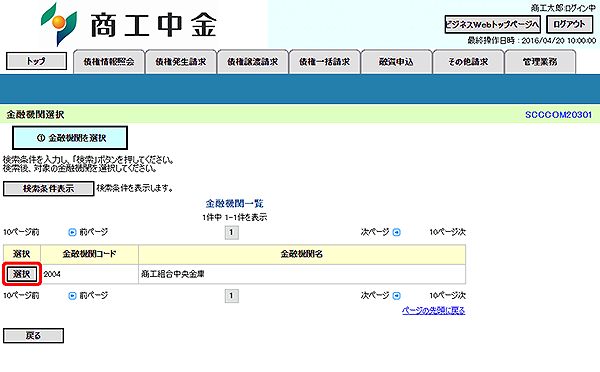Select institution 2004 with 選択 button
This screenshot has height=372, width=600.
point(21,274)
